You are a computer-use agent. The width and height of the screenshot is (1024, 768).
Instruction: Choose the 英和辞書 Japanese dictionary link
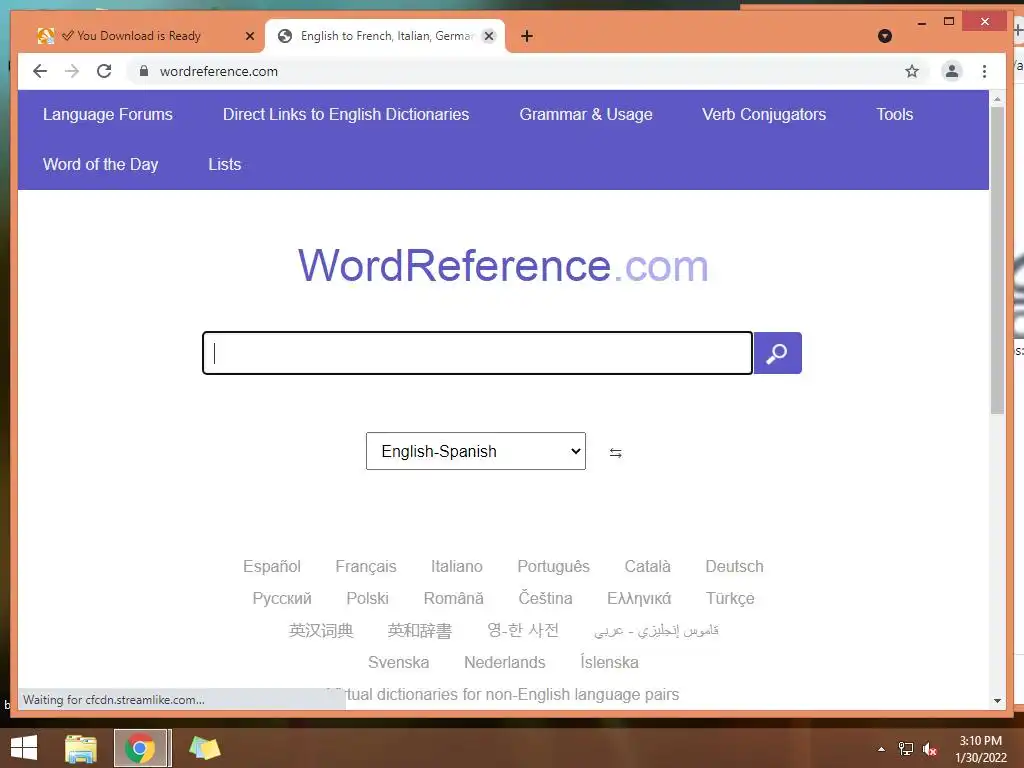click(x=420, y=630)
